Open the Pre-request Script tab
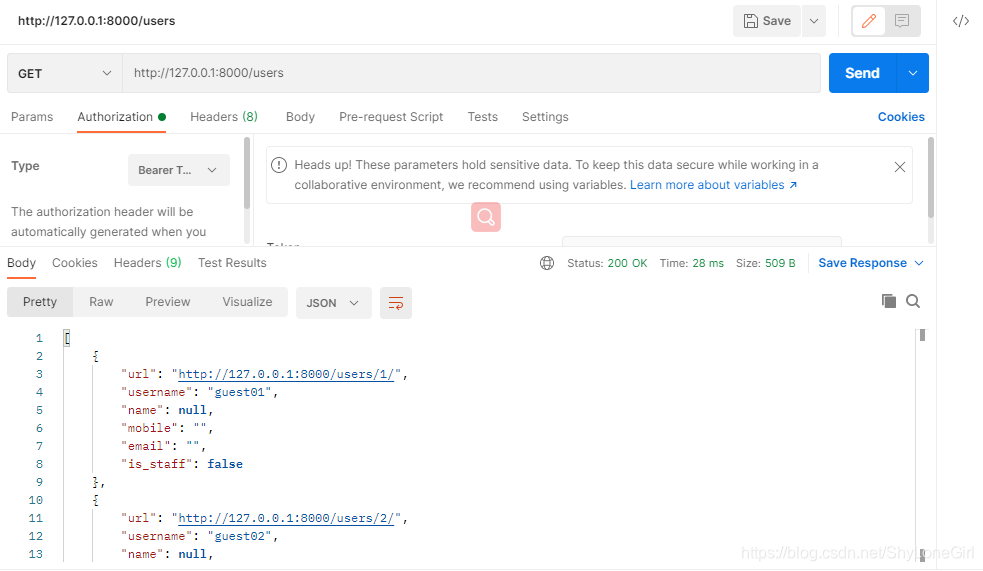This screenshot has height=571, width=983. (x=391, y=117)
